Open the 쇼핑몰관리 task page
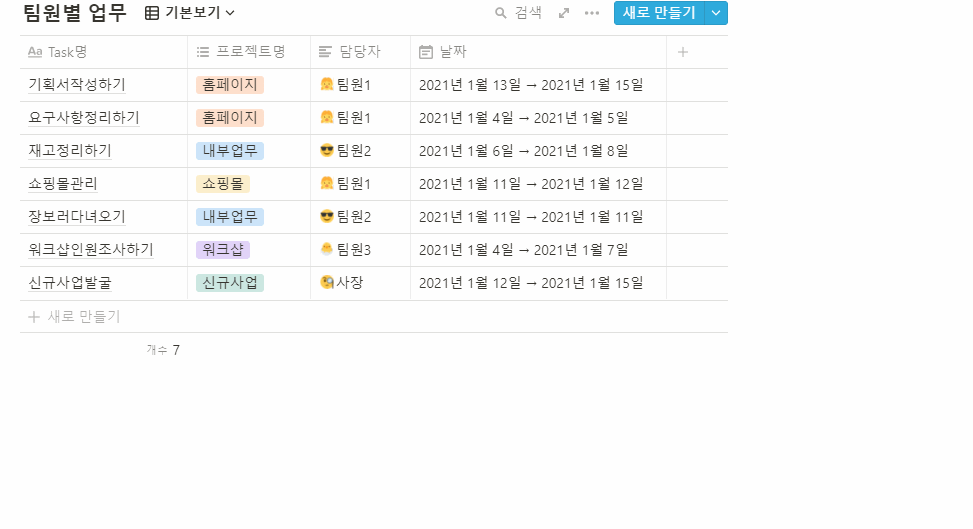The height and width of the screenshot is (529, 973). coord(63,184)
